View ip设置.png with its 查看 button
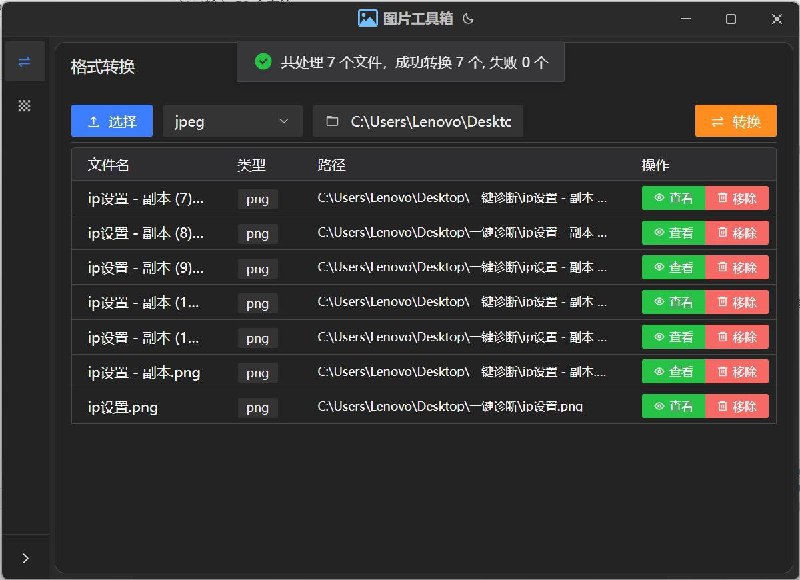Screen dimensions: 800x580 673,407
